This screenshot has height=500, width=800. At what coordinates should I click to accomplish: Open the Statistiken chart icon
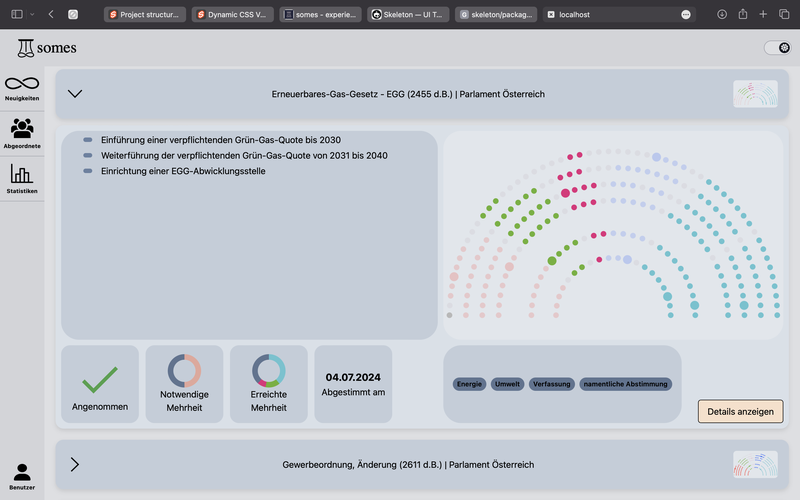[x=22, y=179]
